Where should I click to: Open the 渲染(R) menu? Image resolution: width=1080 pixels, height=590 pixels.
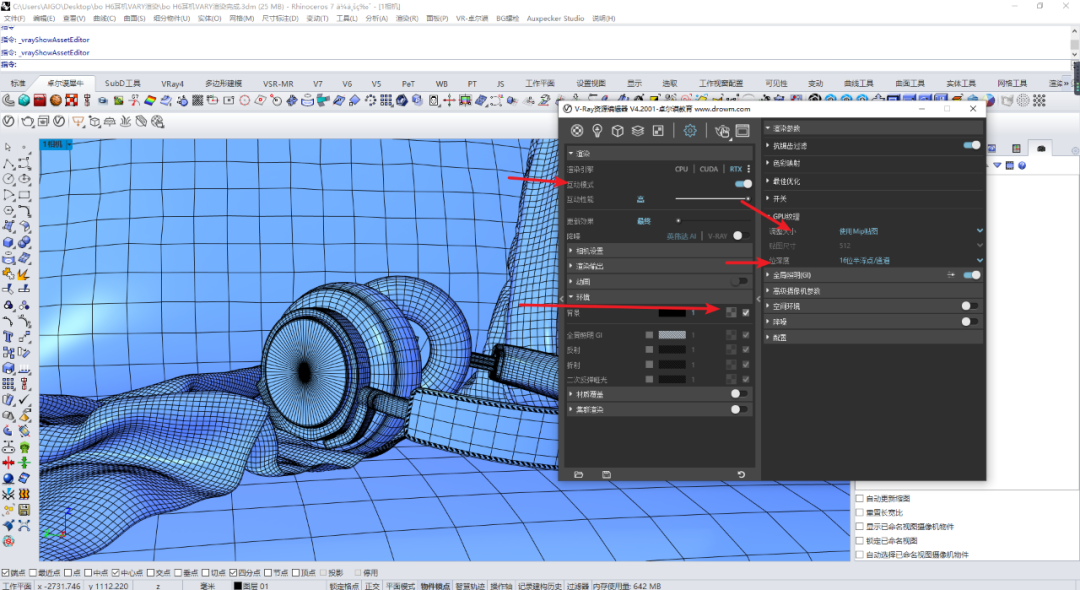point(406,19)
